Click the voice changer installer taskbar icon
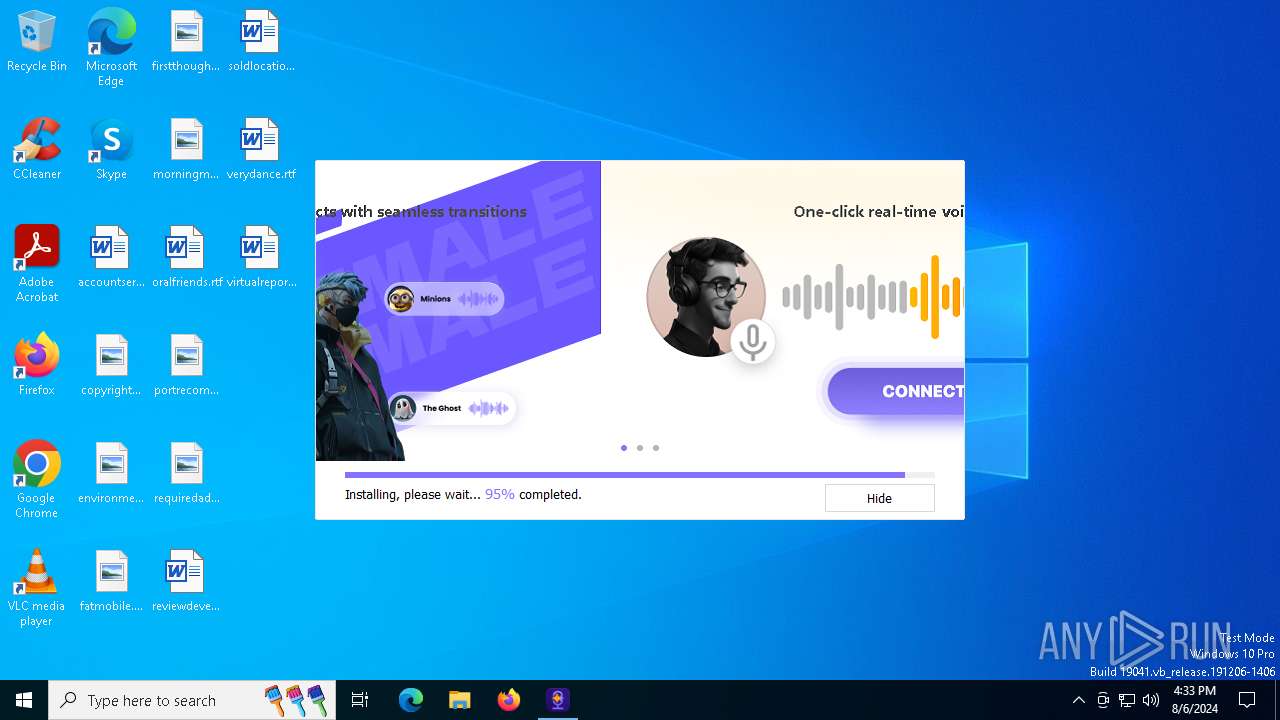This screenshot has height=720, width=1280. pos(558,700)
